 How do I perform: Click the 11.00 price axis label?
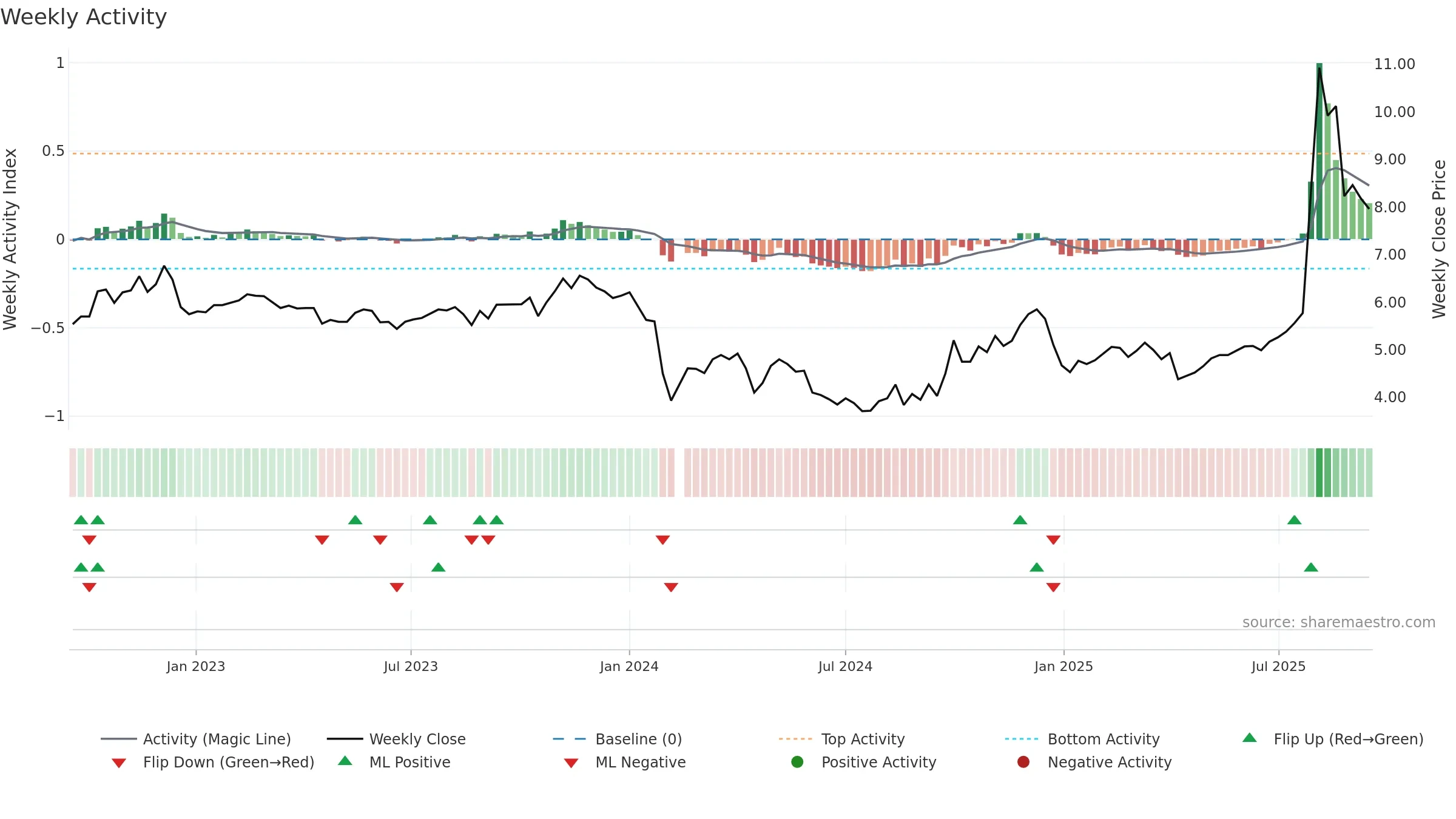click(1395, 64)
